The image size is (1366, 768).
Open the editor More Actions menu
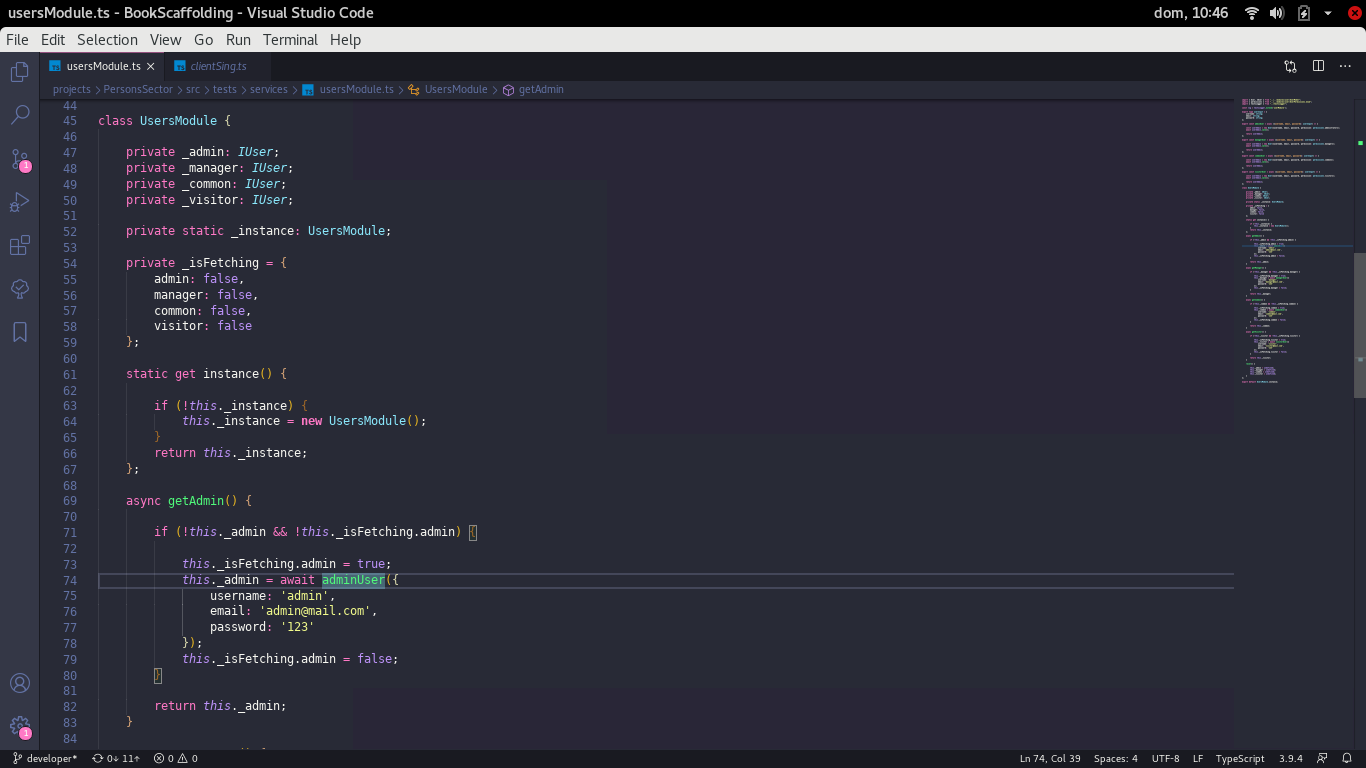point(1345,64)
